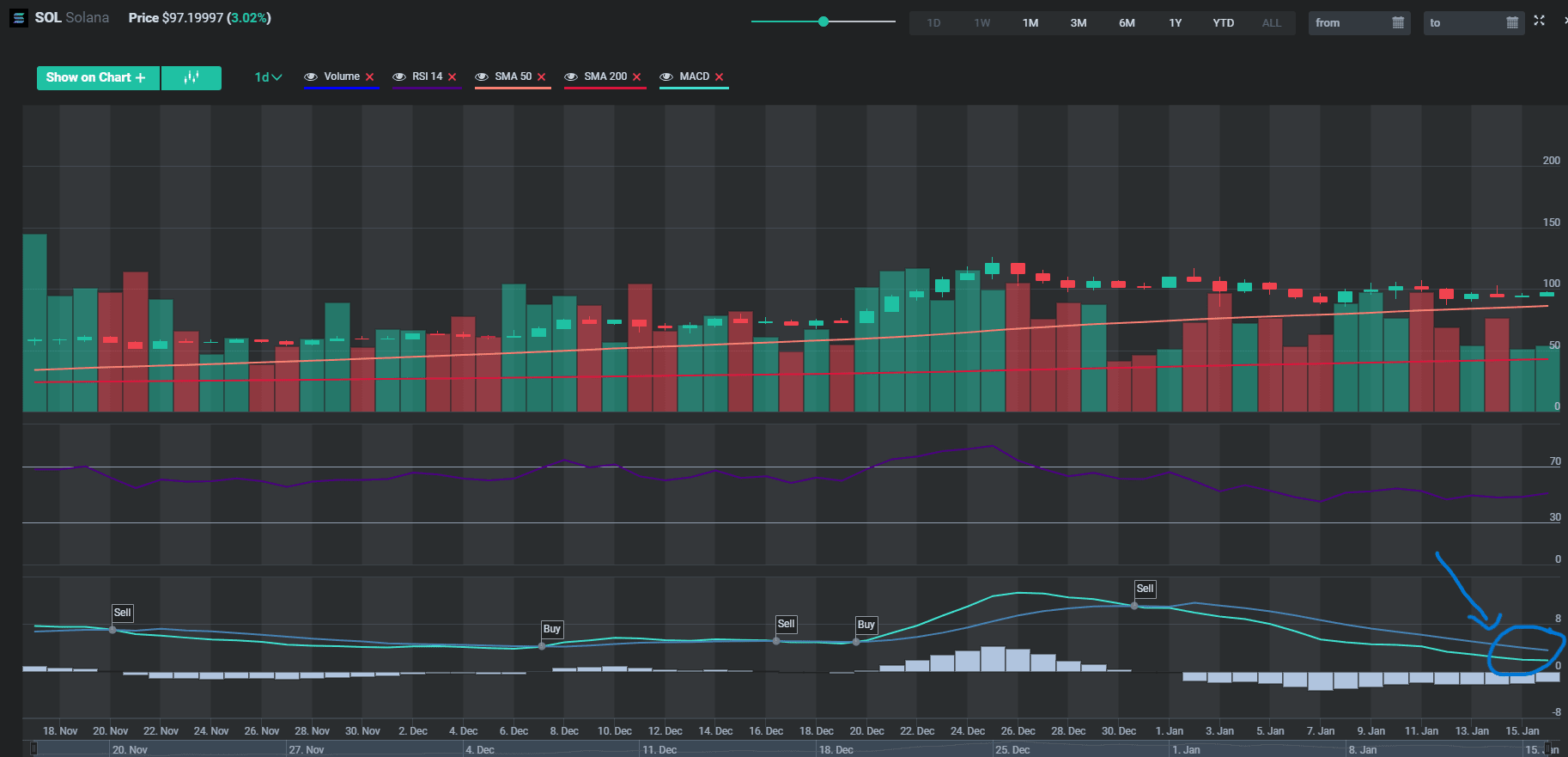Enter fullscreen chart mode
Screen dimensions: 1568x757
pos(1540,21)
